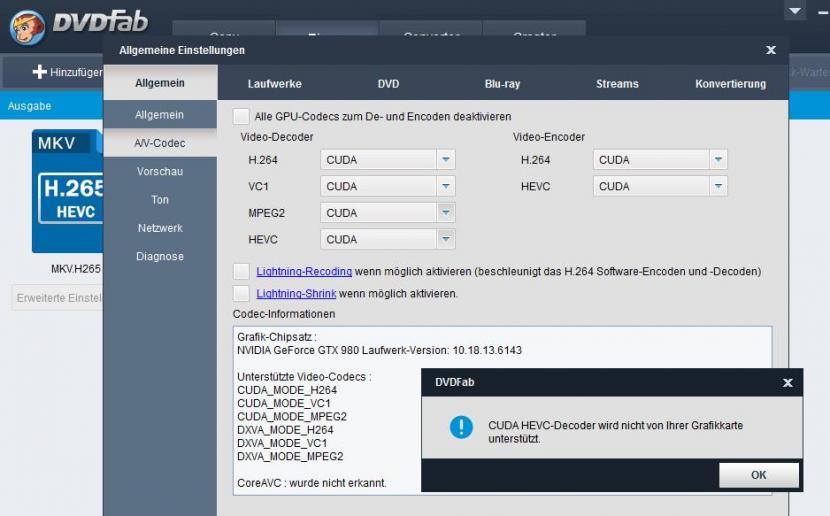Toggle the Lightning-Shrink checkbox
This screenshot has height=516, width=830.
coord(241,293)
